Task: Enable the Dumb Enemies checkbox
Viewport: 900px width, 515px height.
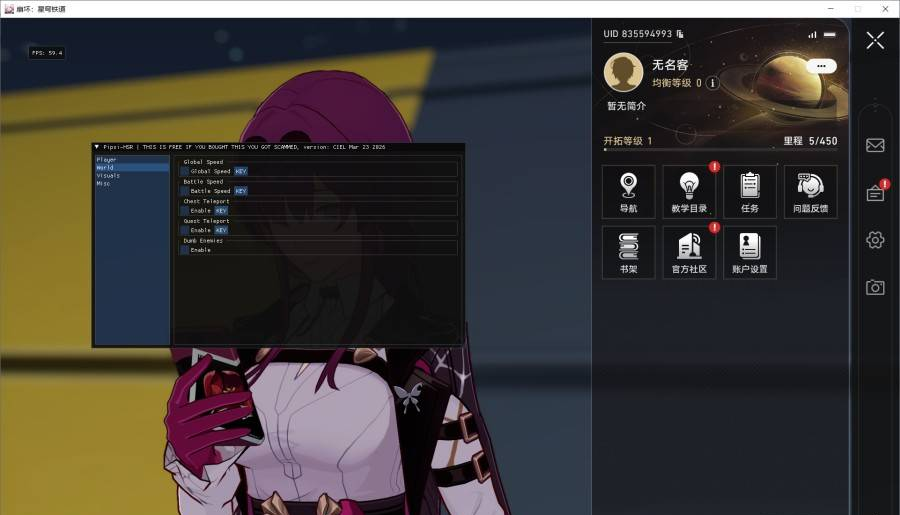Action: click(x=185, y=250)
